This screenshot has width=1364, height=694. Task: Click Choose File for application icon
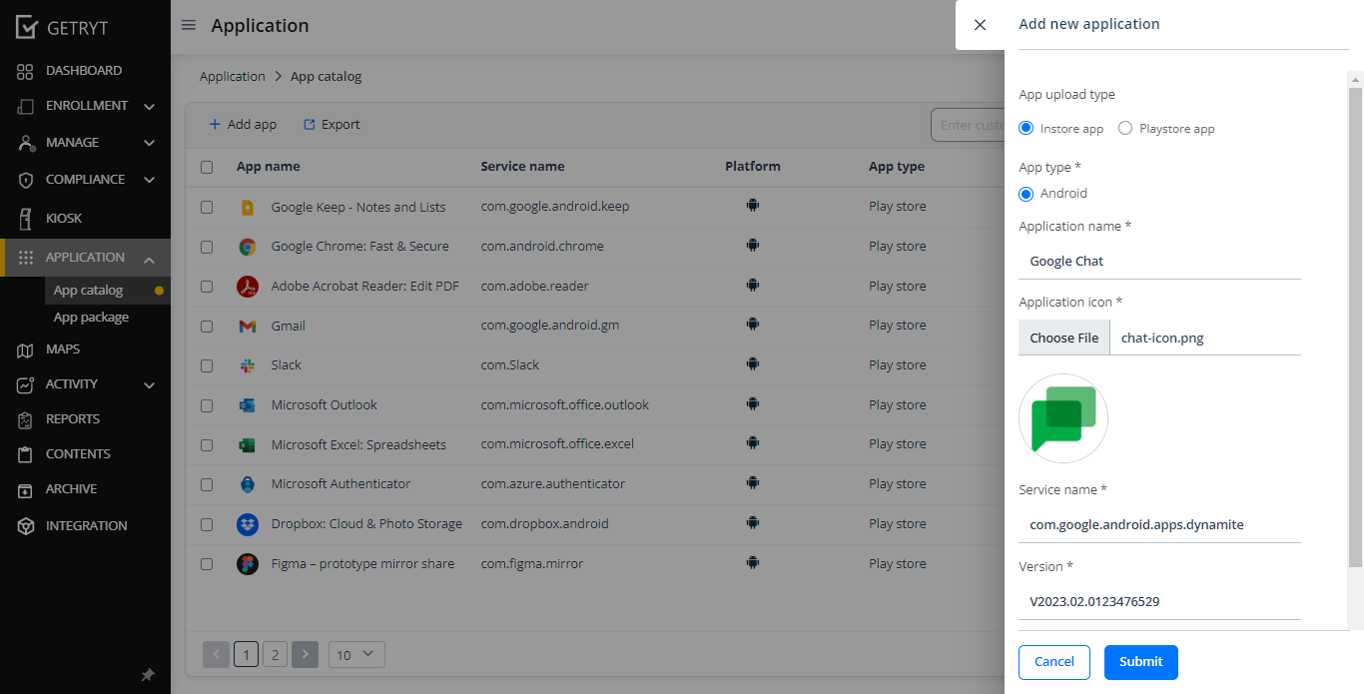[x=1064, y=338]
